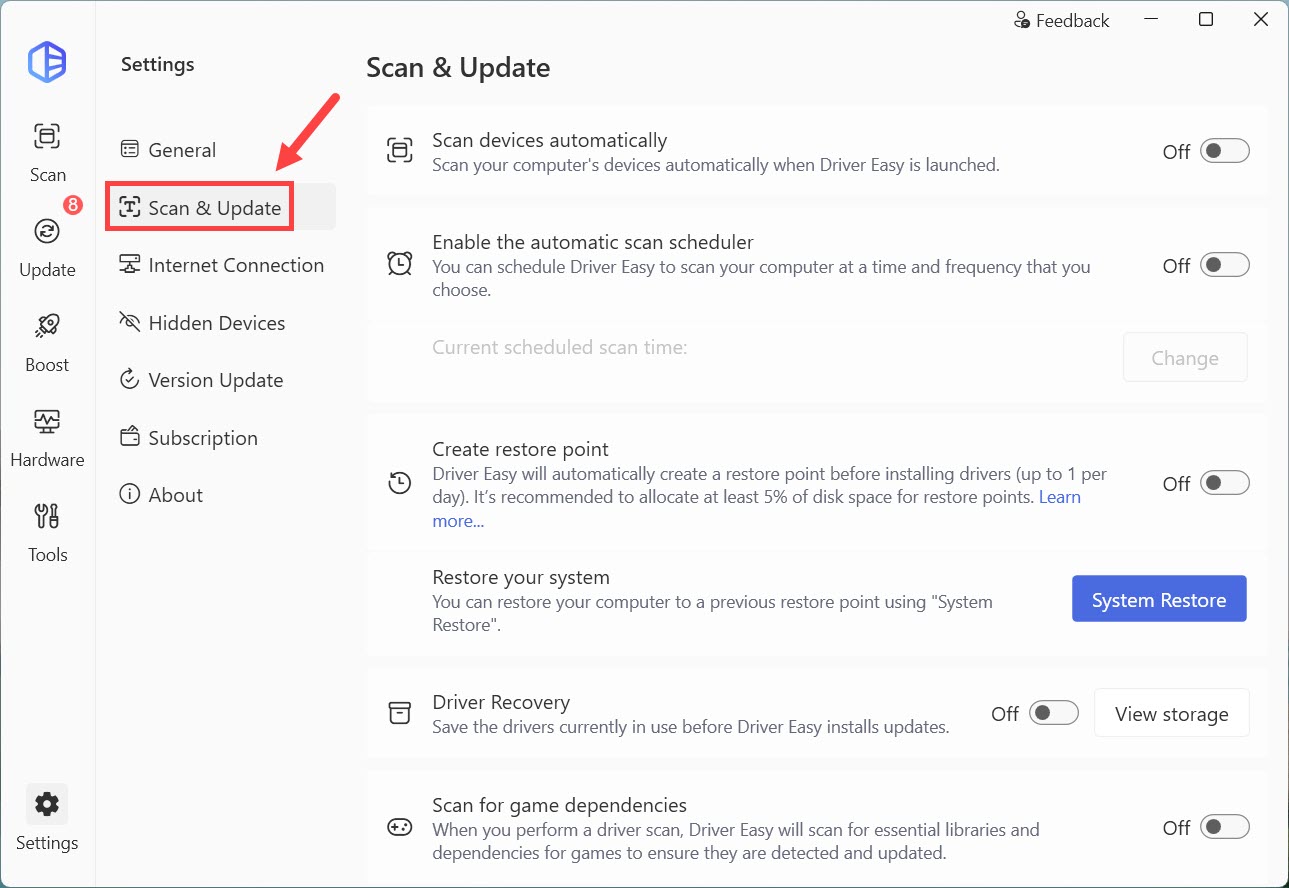Open View storage for Driver Recovery
Image resolution: width=1289 pixels, height=888 pixels.
(x=1172, y=713)
